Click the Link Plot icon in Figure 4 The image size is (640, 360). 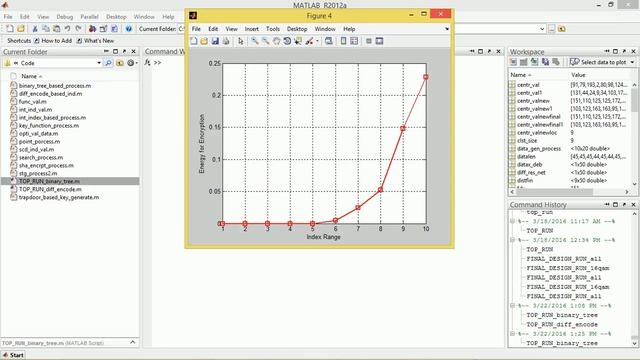click(329, 41)
